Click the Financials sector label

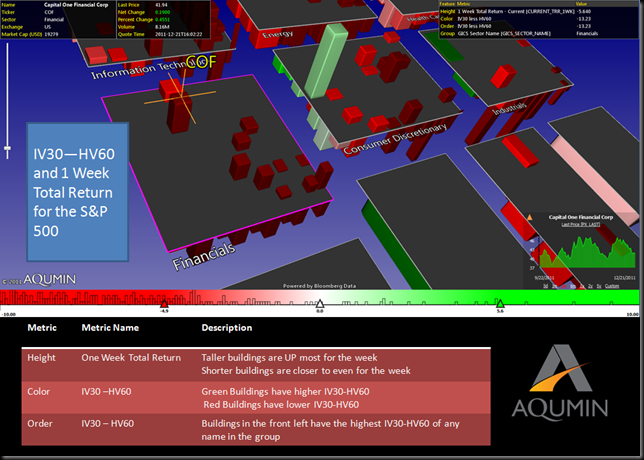click(x=204, y=257)
